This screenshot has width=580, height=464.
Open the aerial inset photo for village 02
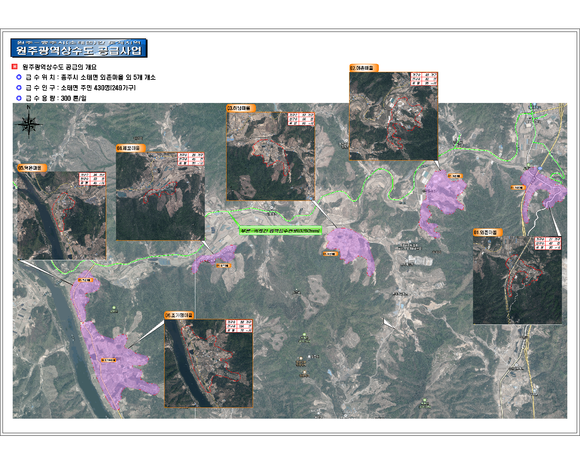[x=394, y=116]
